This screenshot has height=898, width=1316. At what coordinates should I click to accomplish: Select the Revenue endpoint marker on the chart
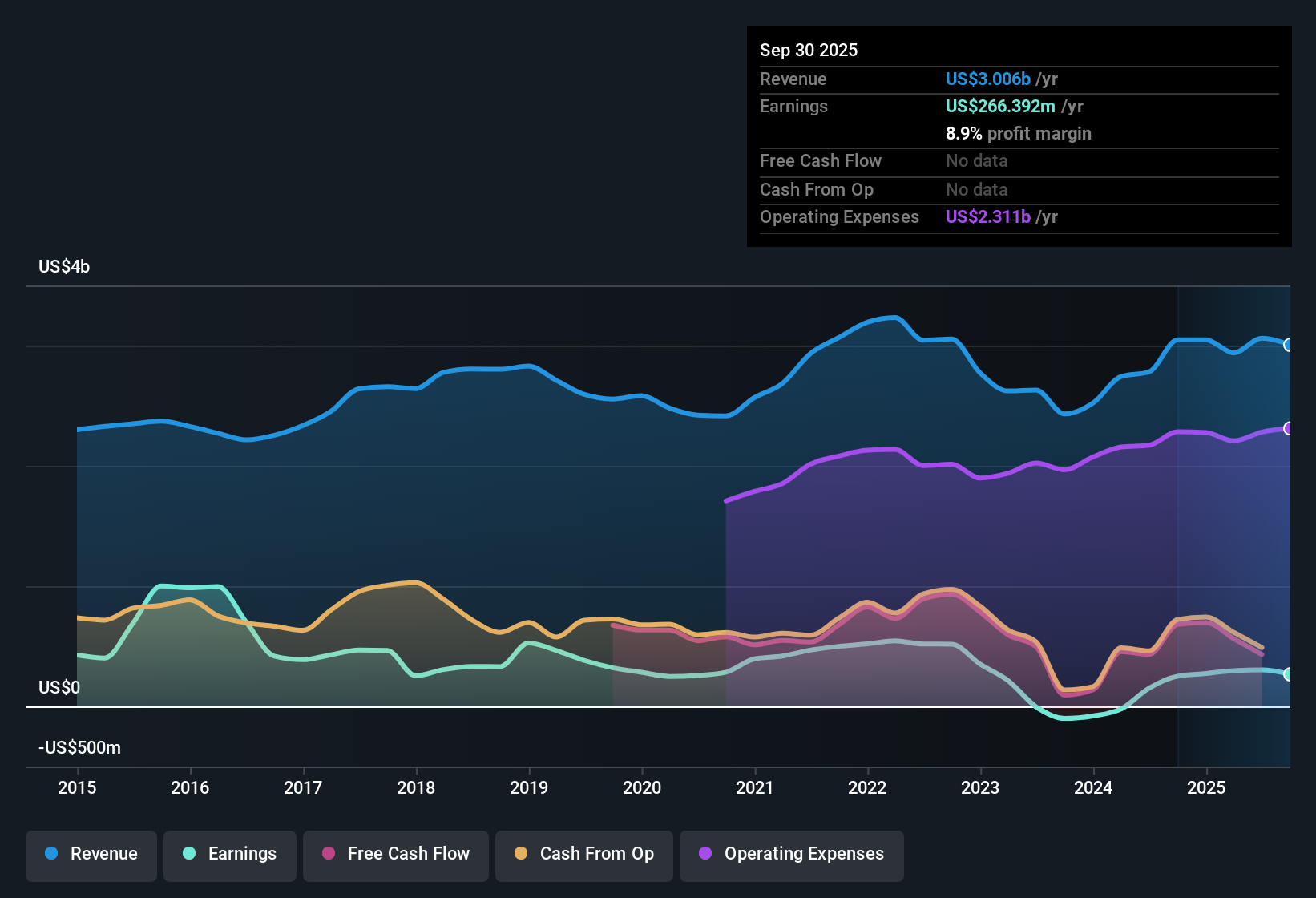click(x=1290, y=345)
